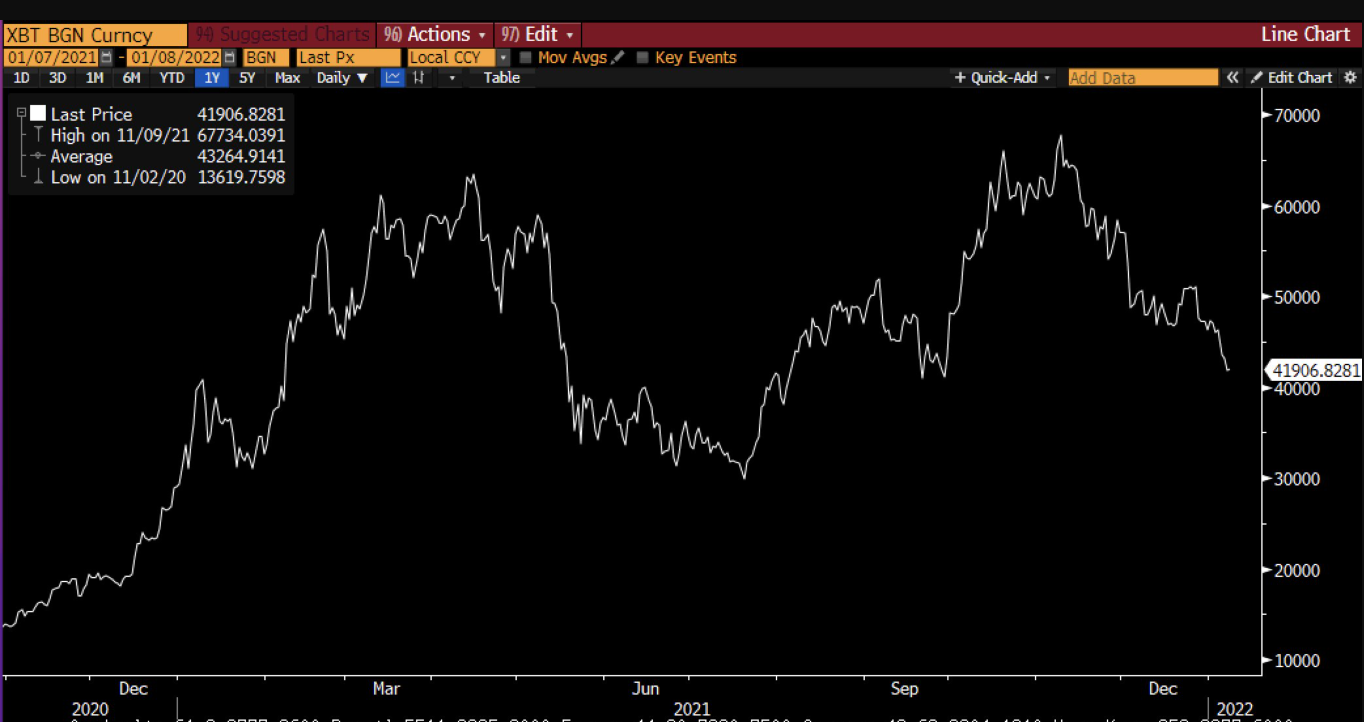This screenshot has height=722, width=1364.
Task: Enable the Key Events checkbox
Action: click(x=641, y=57)
